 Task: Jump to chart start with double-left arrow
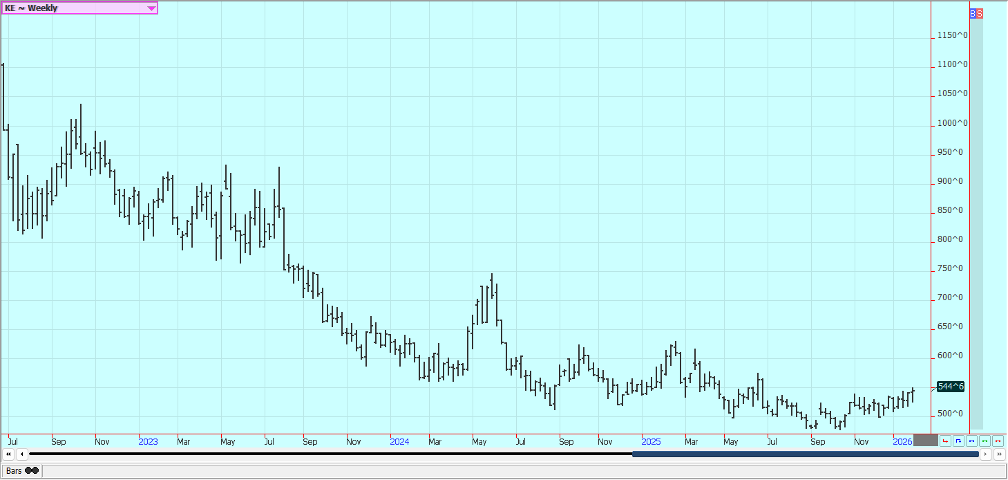point(8,454)
